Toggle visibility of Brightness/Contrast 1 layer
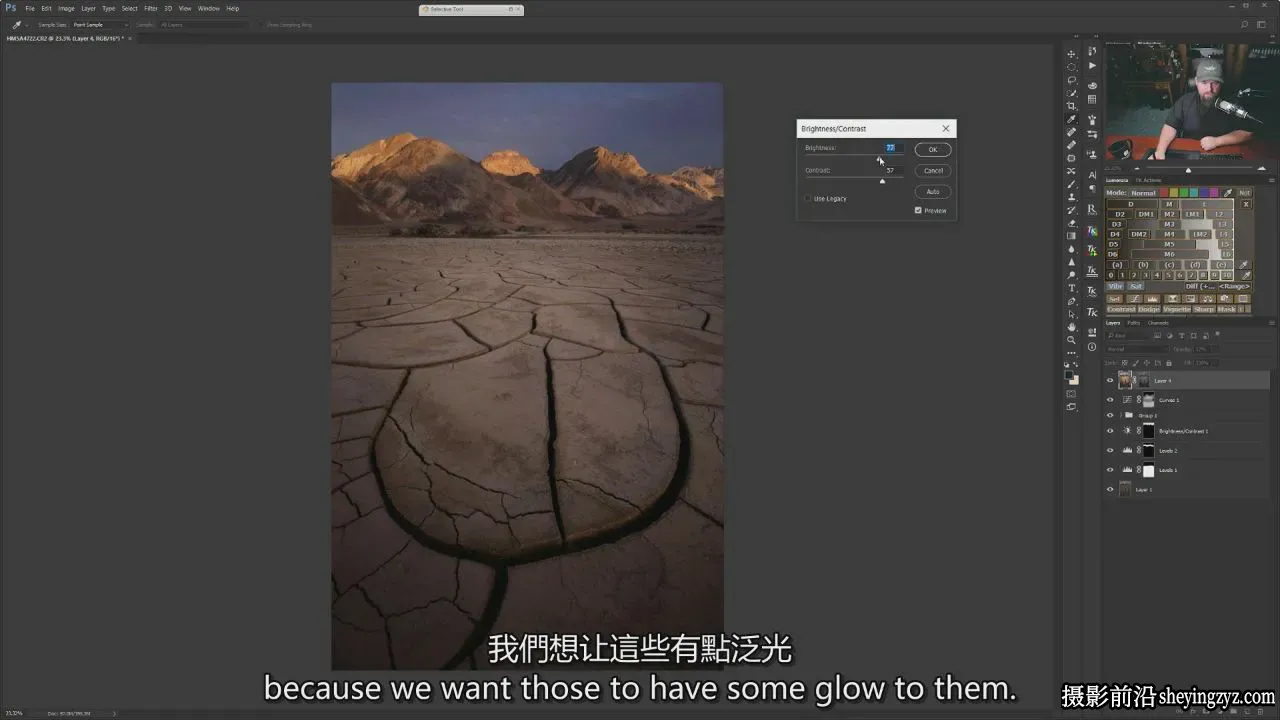Screen dimensions: 1280x720 point(1110,431)
